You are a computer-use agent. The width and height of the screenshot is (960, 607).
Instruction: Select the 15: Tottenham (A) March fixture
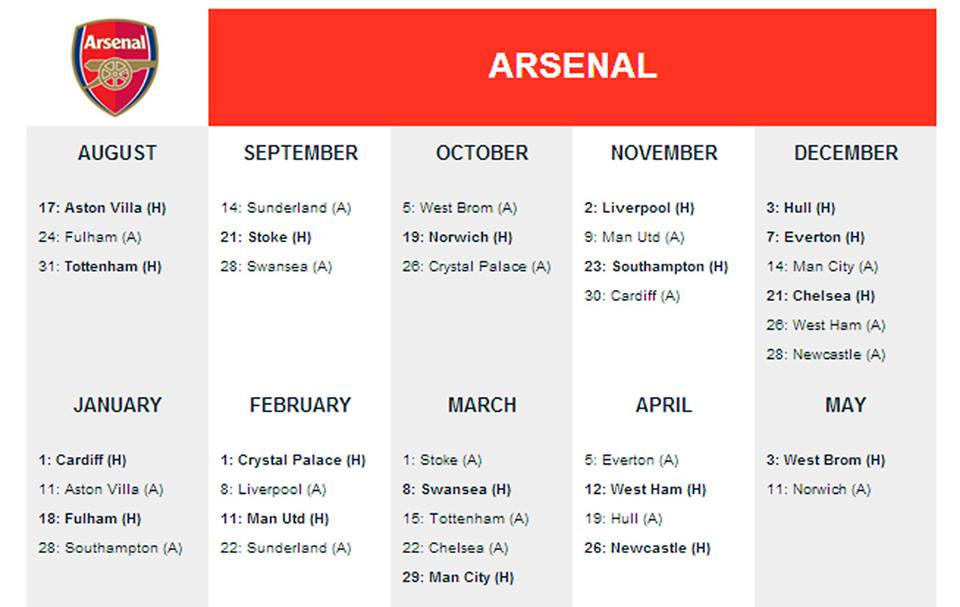pos(466,519)
